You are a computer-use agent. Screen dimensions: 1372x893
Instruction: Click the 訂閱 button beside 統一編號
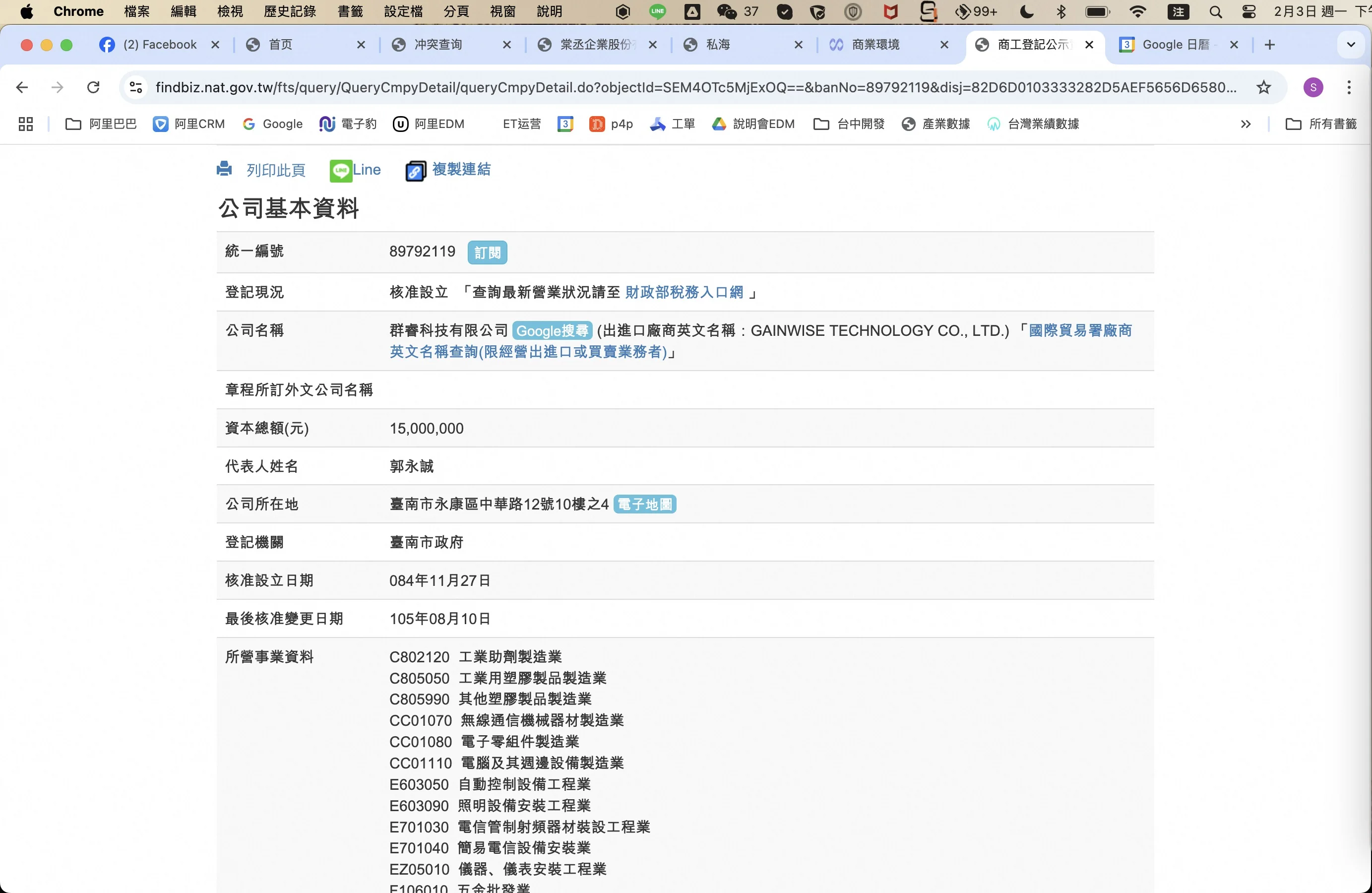pos(487,253)
